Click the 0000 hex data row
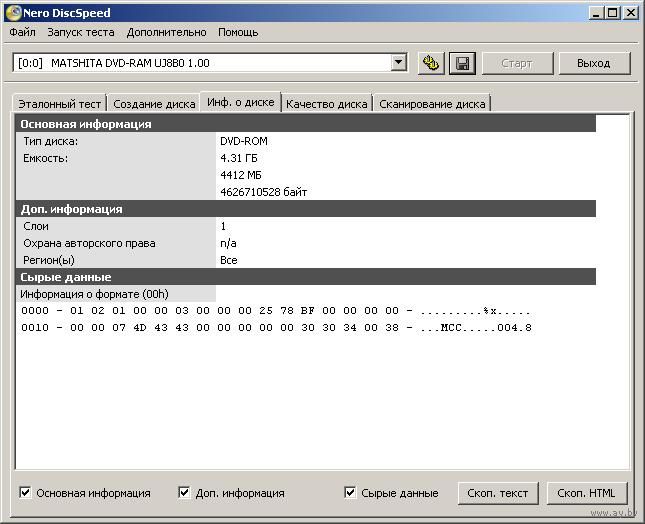The height and width of the screenshot is (524, 645). click(x=276, y=311)
